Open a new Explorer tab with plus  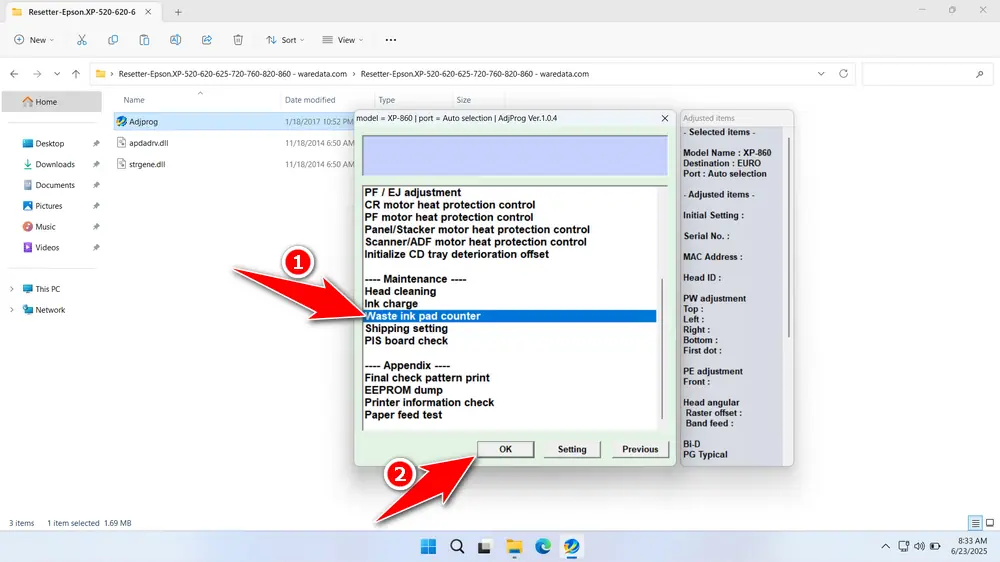[178, 12]
